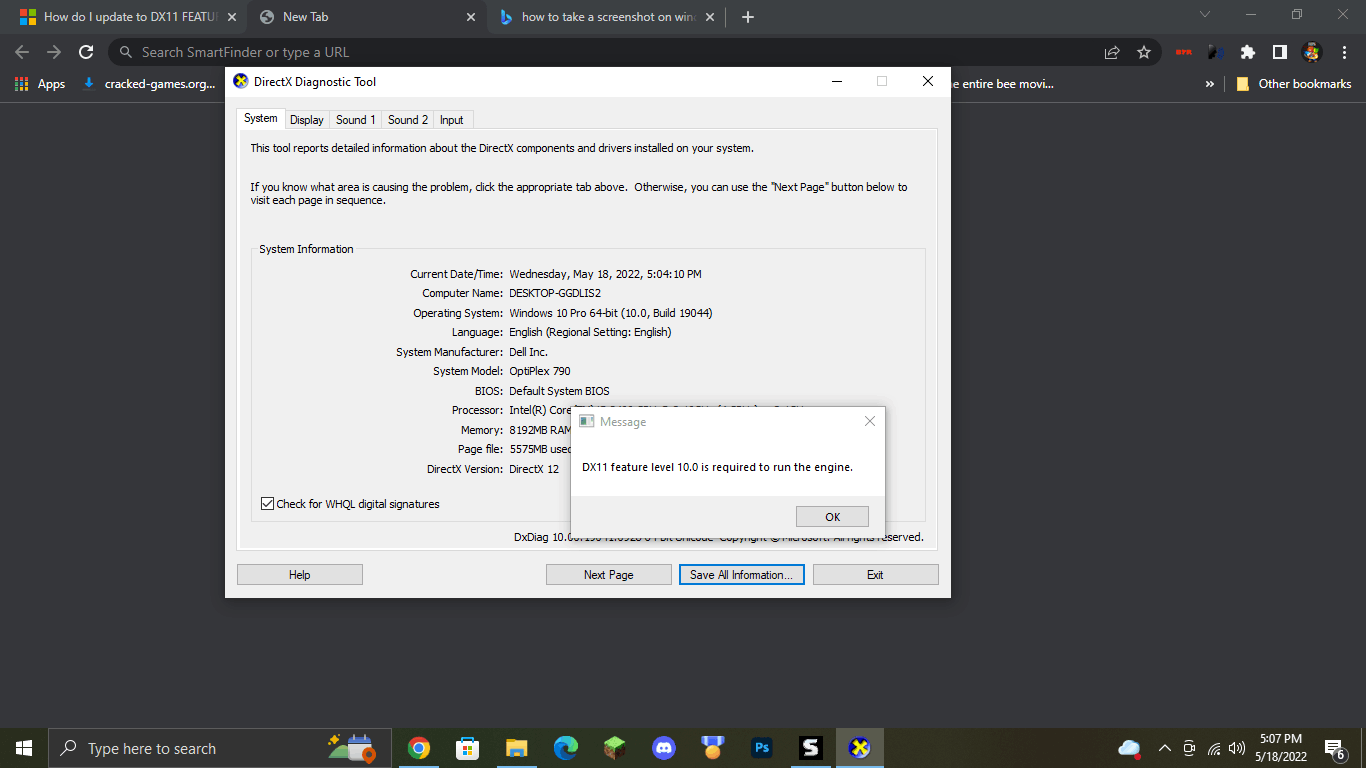Expand the hidden bookmarks overflow chevron
The width and height of the screenshot is (1366, 768).
(1210, 84)
